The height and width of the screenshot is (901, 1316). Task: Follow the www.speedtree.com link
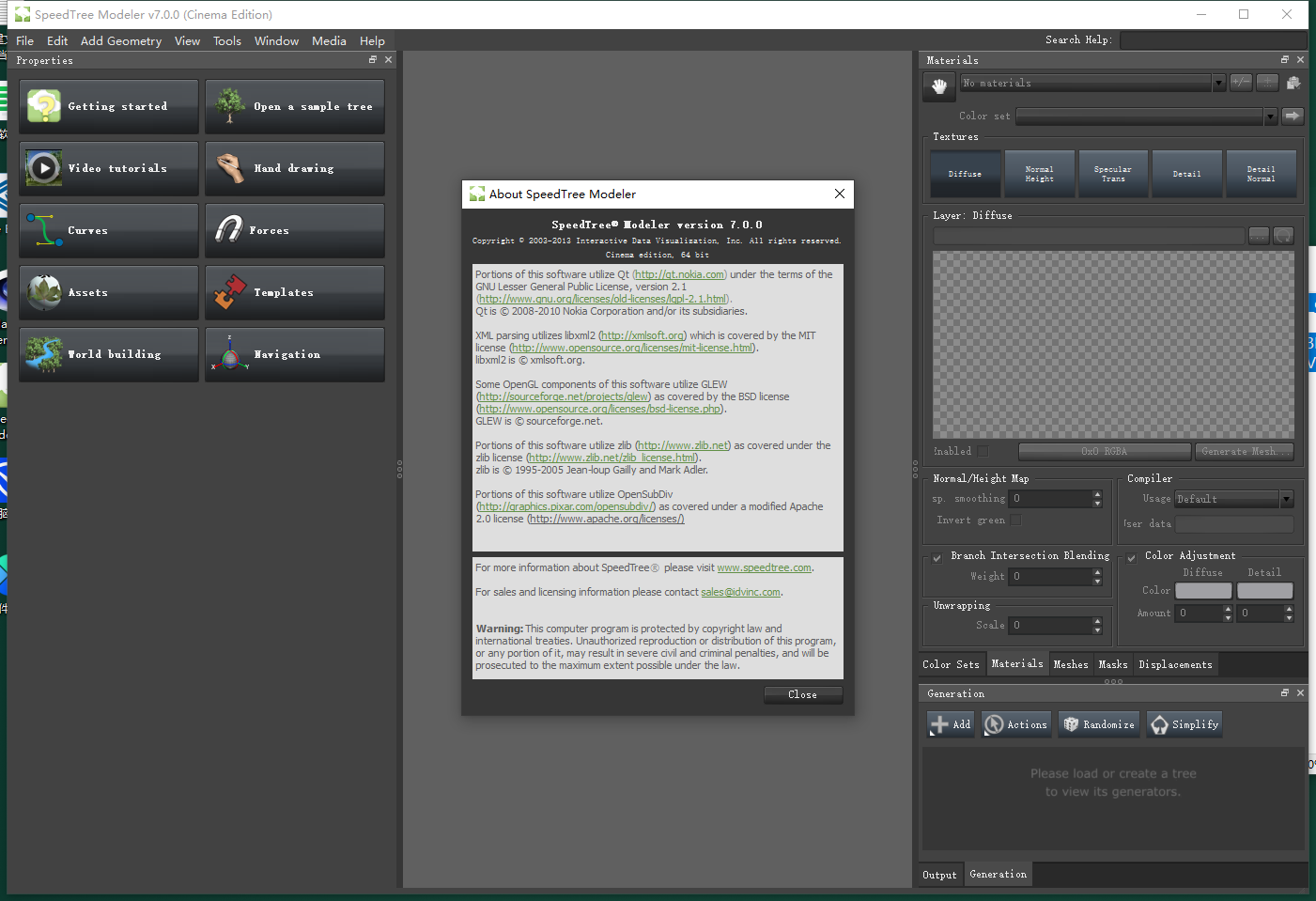pyautogui.click(x=764, y=567)
